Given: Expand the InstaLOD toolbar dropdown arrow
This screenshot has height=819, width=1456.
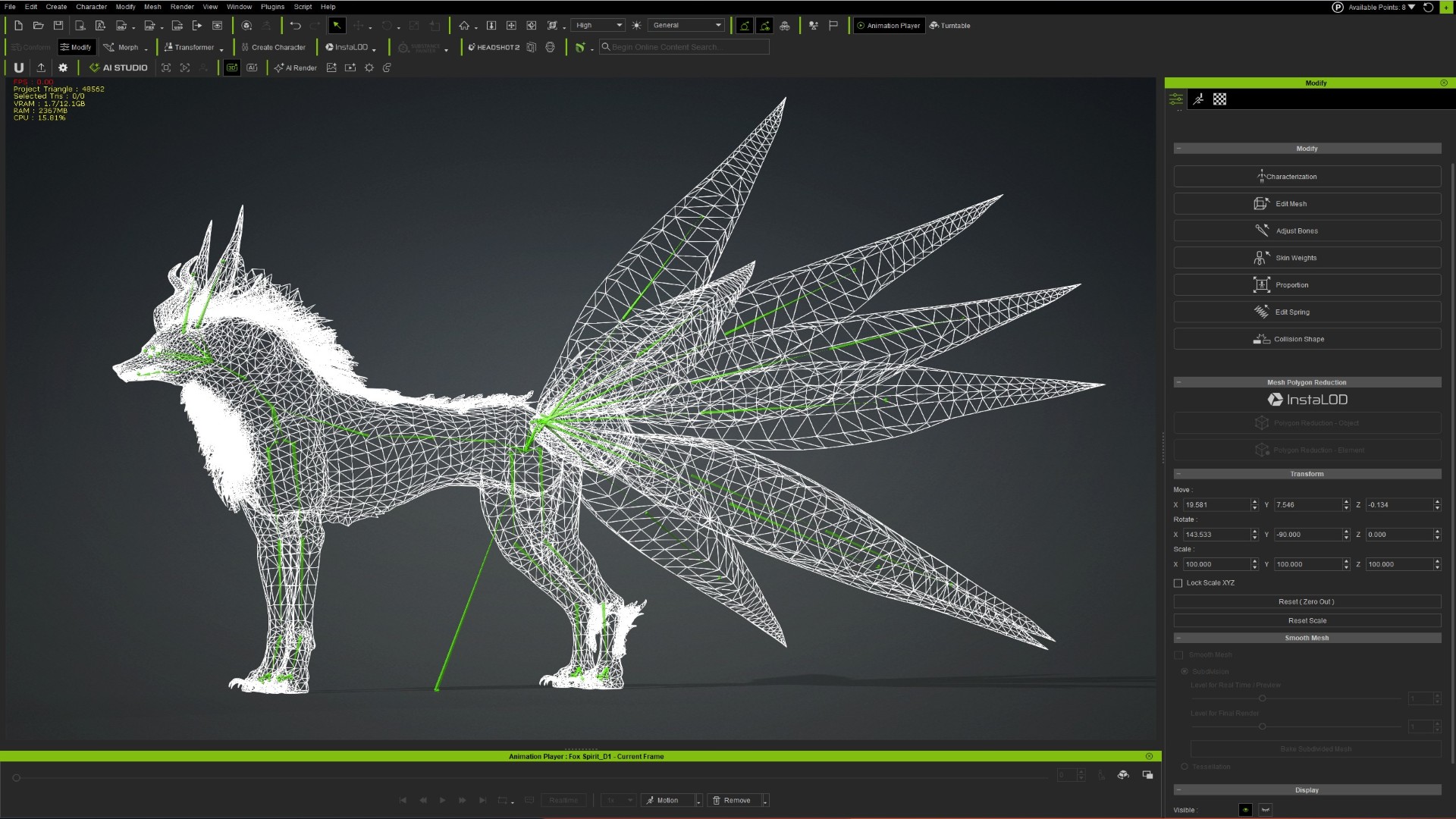Looking at the screenshot, I should (x=374, y=49).
